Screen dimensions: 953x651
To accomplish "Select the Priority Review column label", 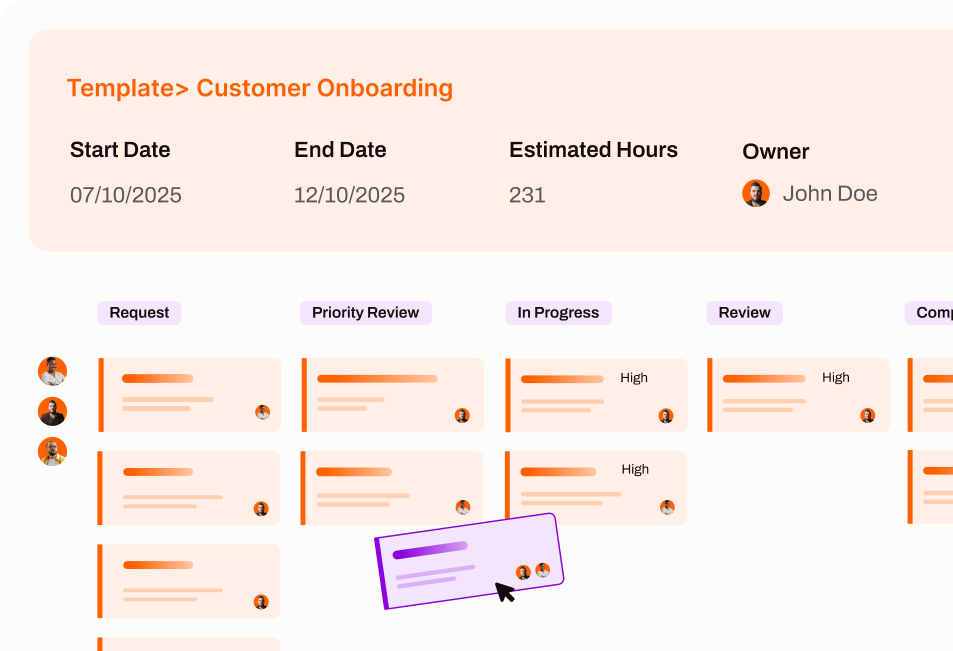I will pyautogui.click(x=365, y=313).
